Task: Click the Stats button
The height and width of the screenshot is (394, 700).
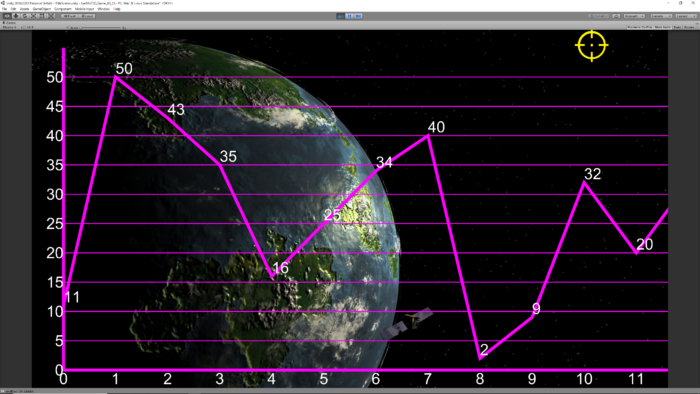Action: click(x=677, y=27)
